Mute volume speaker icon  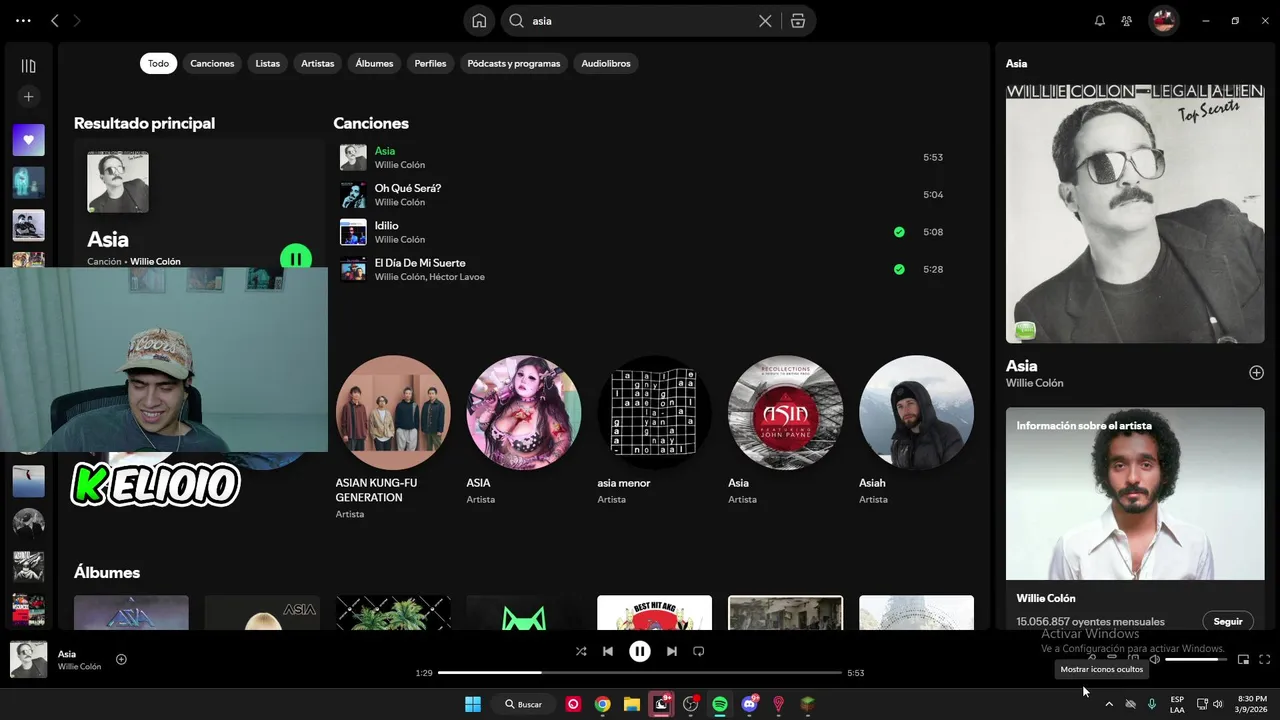[1155, 659]
